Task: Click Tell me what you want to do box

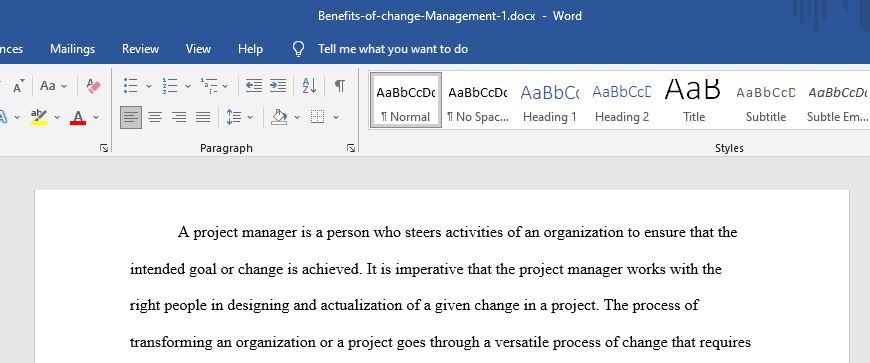Action: [x=393, y=49]
